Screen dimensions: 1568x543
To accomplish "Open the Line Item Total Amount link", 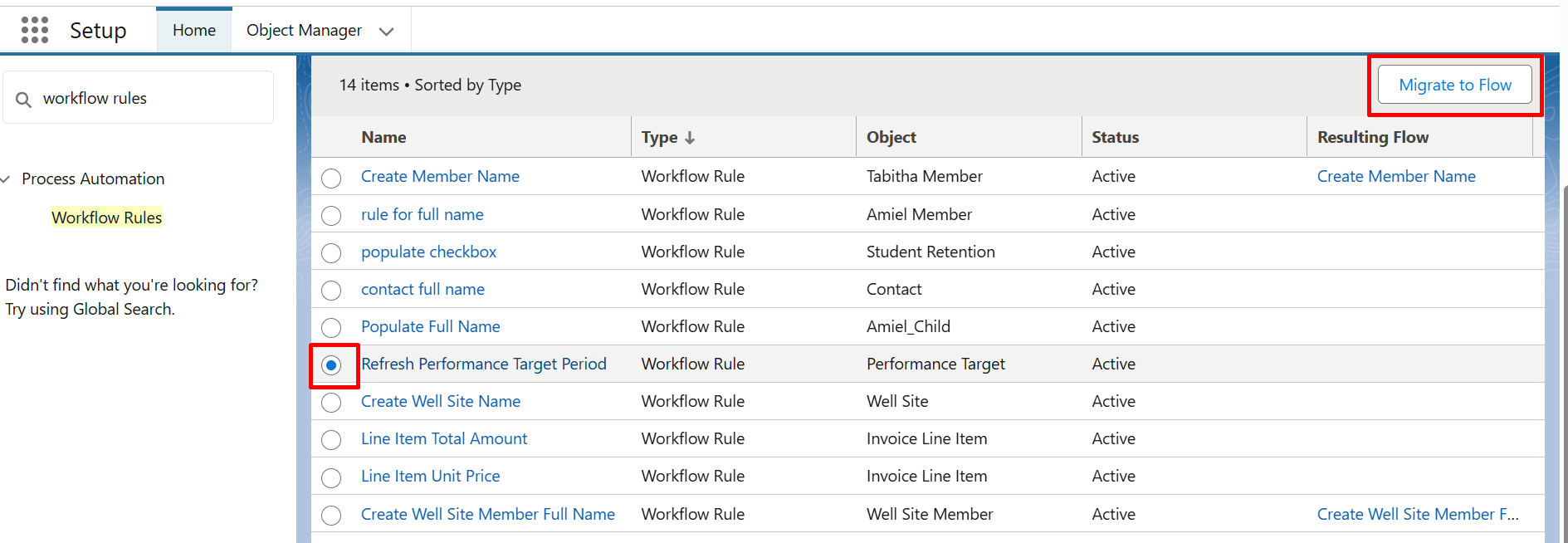I will [444, 438].
